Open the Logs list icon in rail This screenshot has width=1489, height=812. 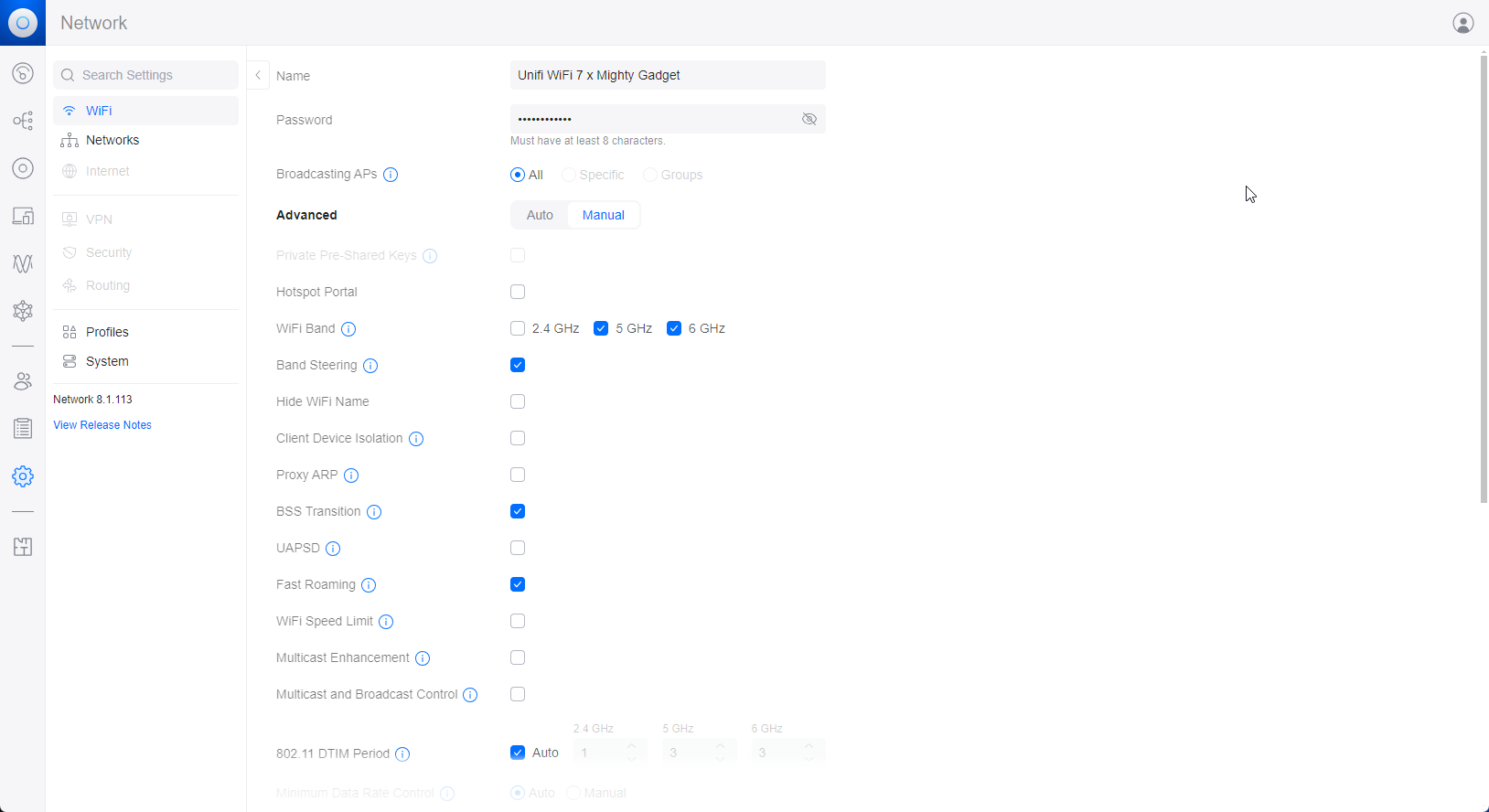click(x=23, y=428)
